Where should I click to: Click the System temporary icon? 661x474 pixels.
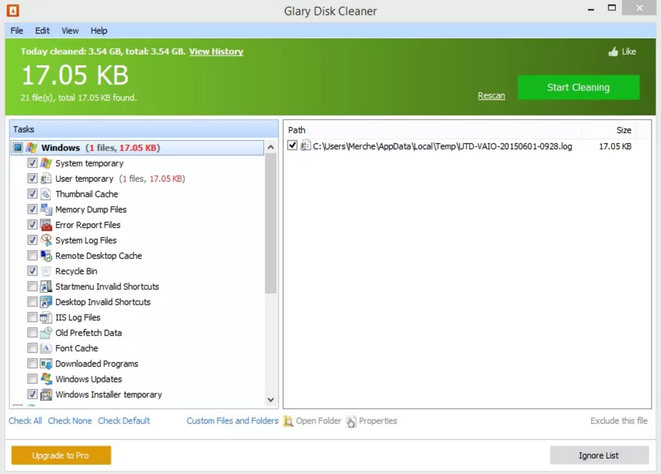pyautogui.click(x=46, y=163)
